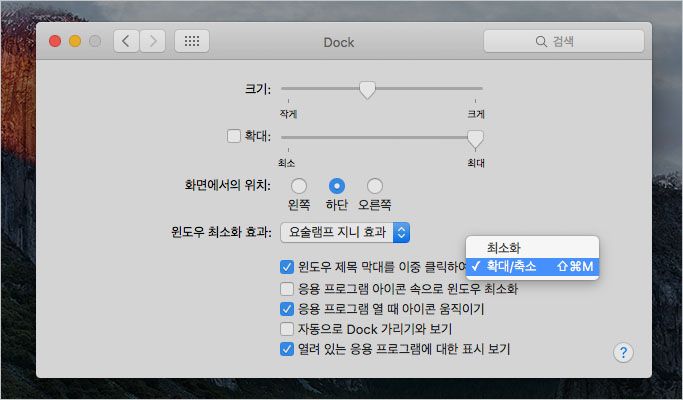Click the 크기 size slider thumb
This screenshot has height=400, width=683.
click(367, 90)
